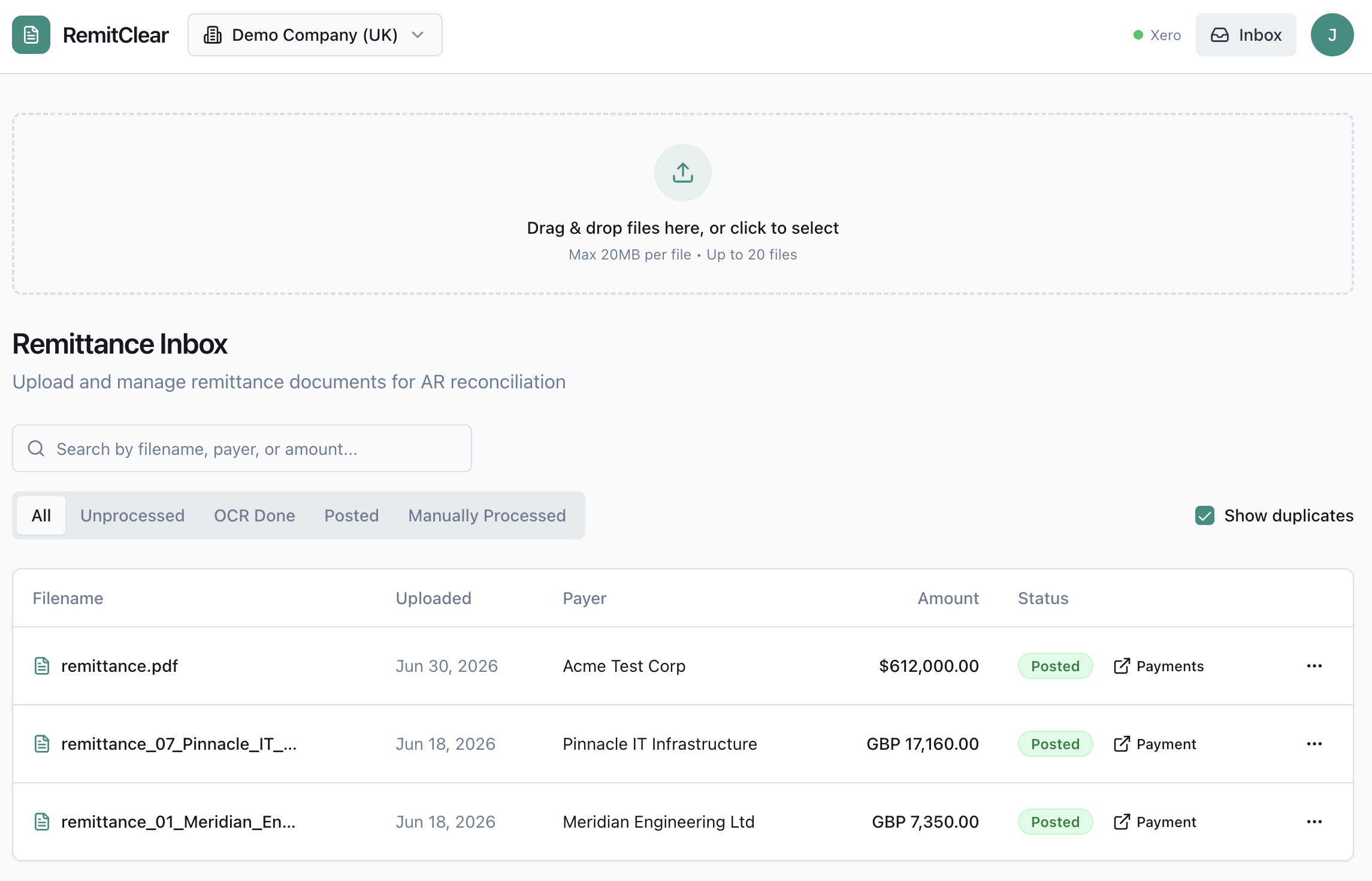Screen dimensions: 1372x881
Task: Click the external link icon in Pinnacle row
Action: (x=1122, y=744)
